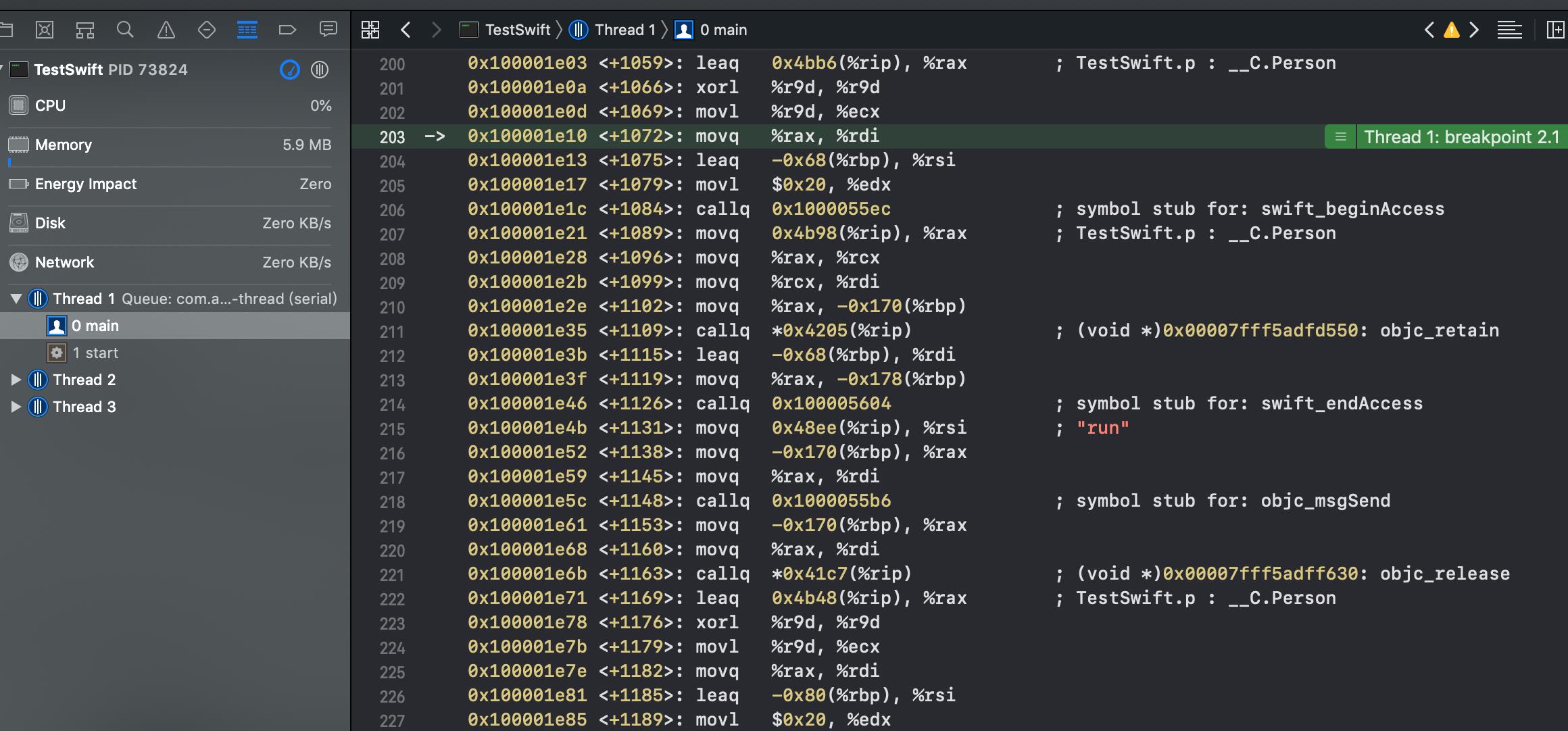Click the memory usage bar indicator

pyautogui.click(x=9, y=162)
